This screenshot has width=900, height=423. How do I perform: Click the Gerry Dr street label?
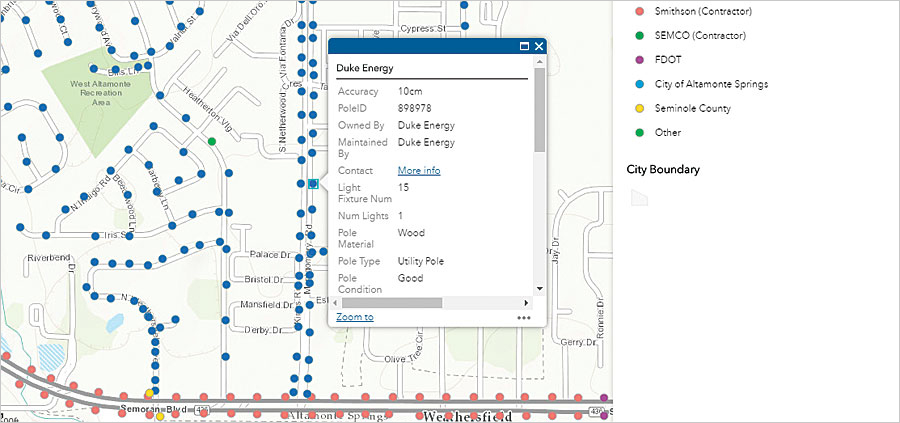pyautogui.click(x=580, y=342)
